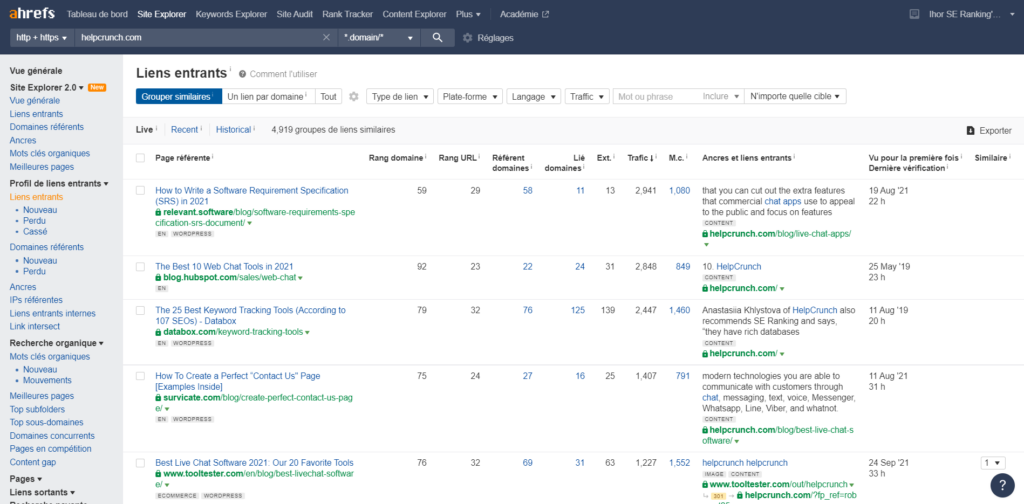1024x504 pixels.
Task: Click lock icon beside blog.hubspot.com URL
Action: click(x=158, y=278)
